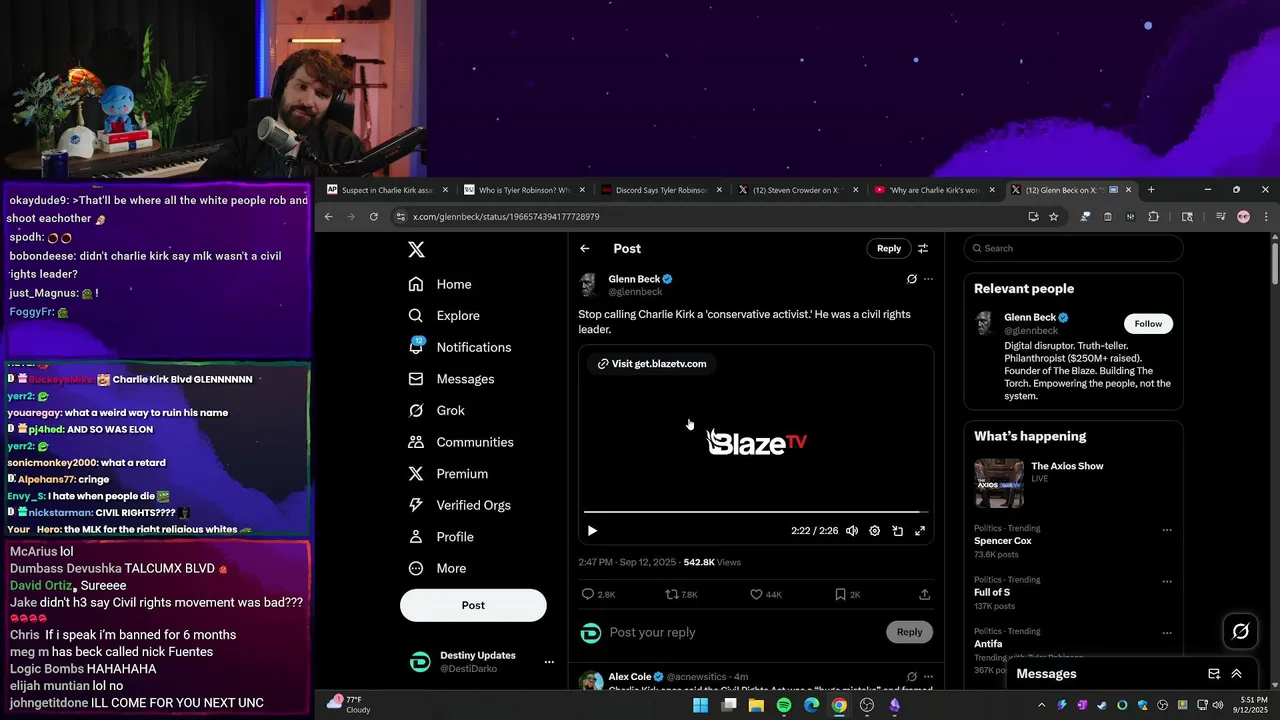Open Messages in X sidebar
The image size is (1280, 720).
[x=452, y=379]
